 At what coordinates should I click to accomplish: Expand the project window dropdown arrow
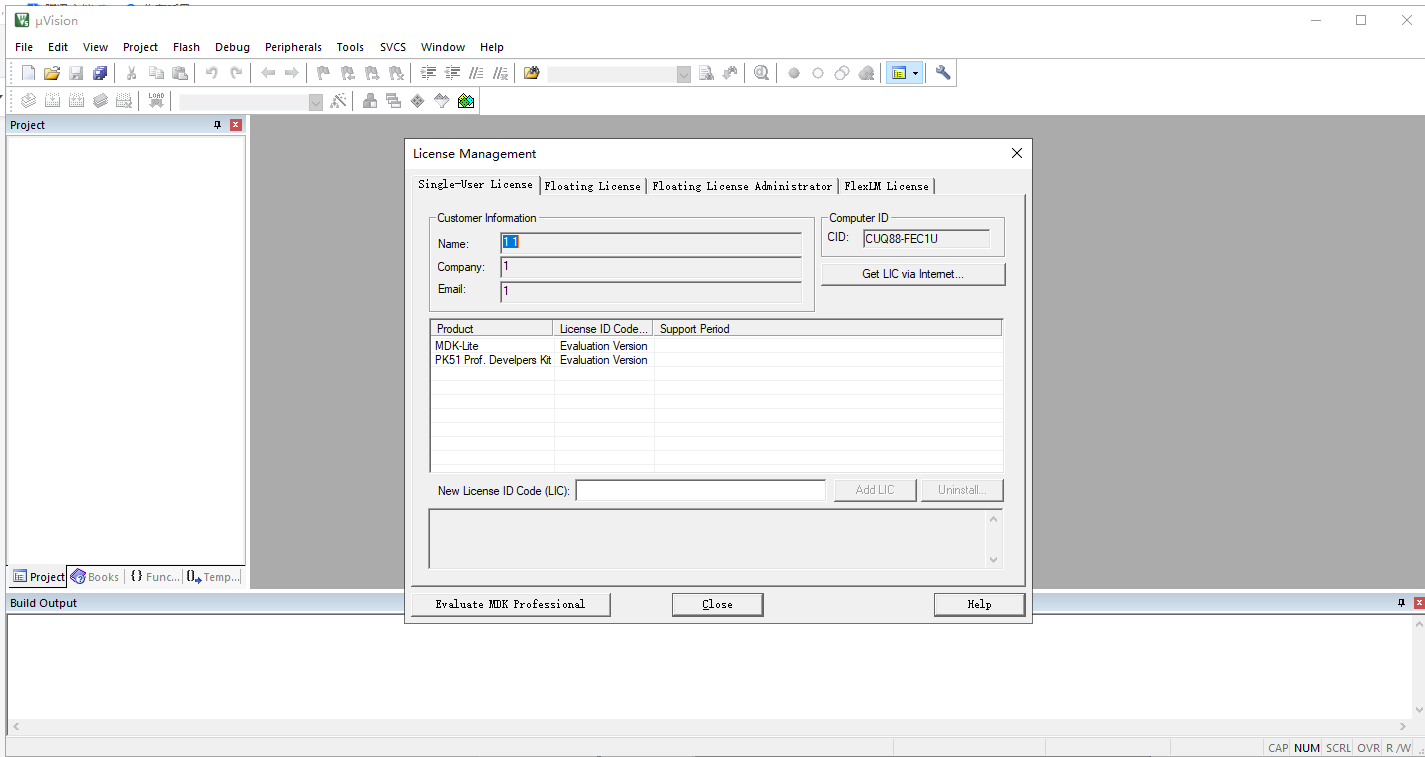point(915,73)
